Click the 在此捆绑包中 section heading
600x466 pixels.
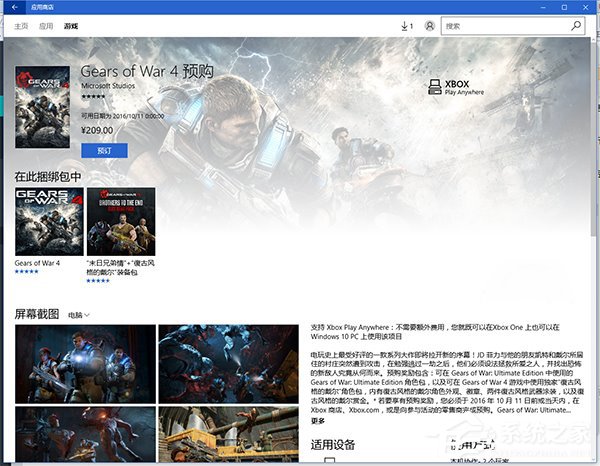coord(47,176)
